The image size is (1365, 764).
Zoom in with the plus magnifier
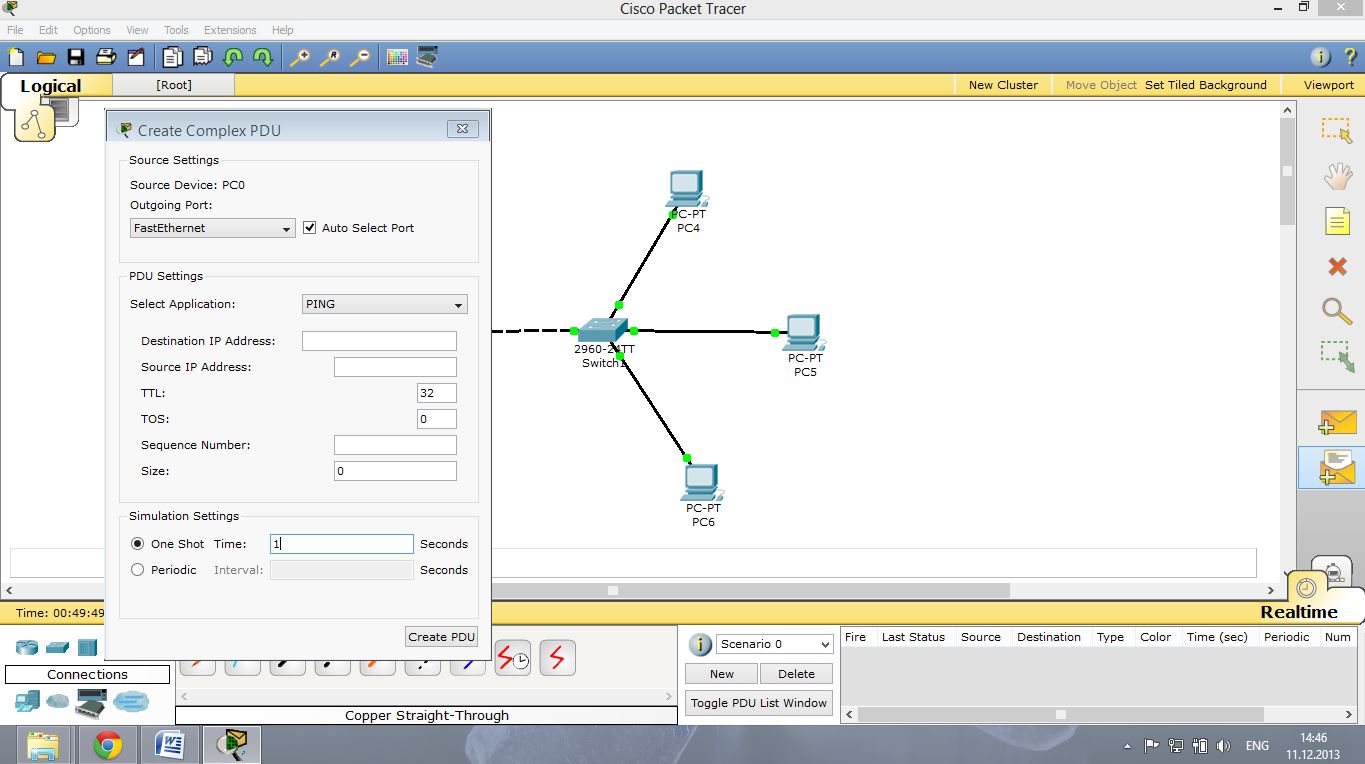tap(299, 57)
